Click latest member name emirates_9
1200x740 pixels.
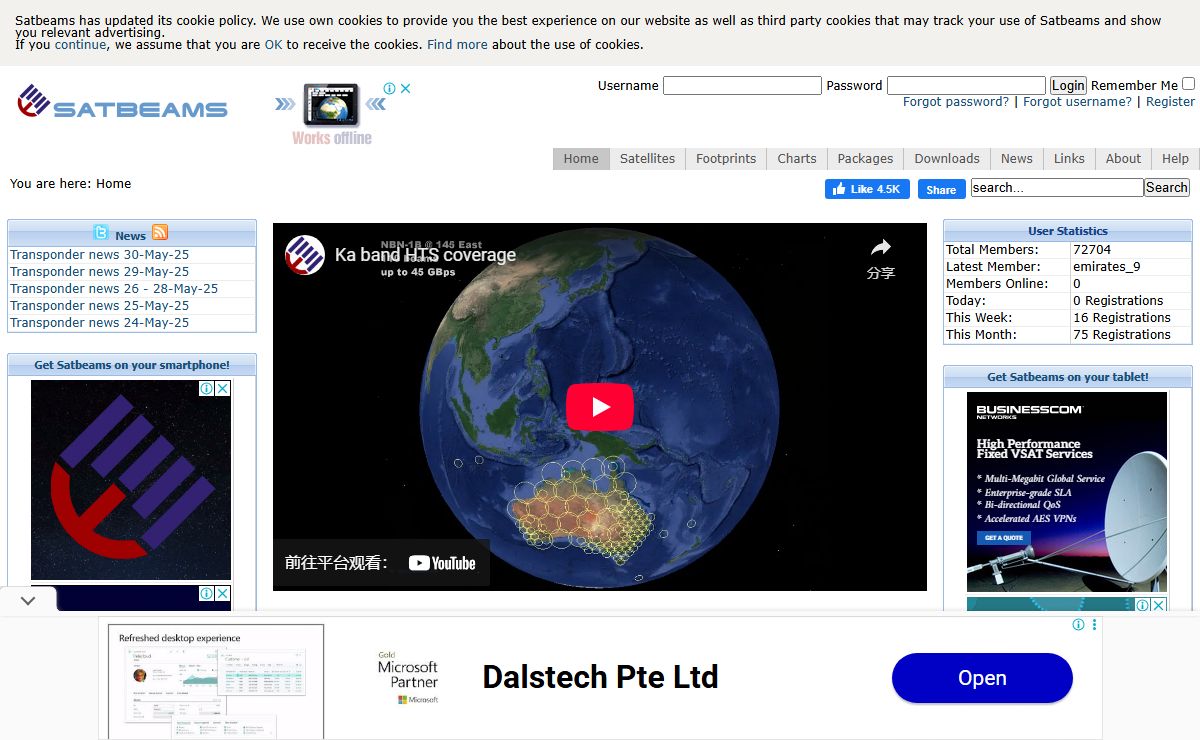[1107, 267]
